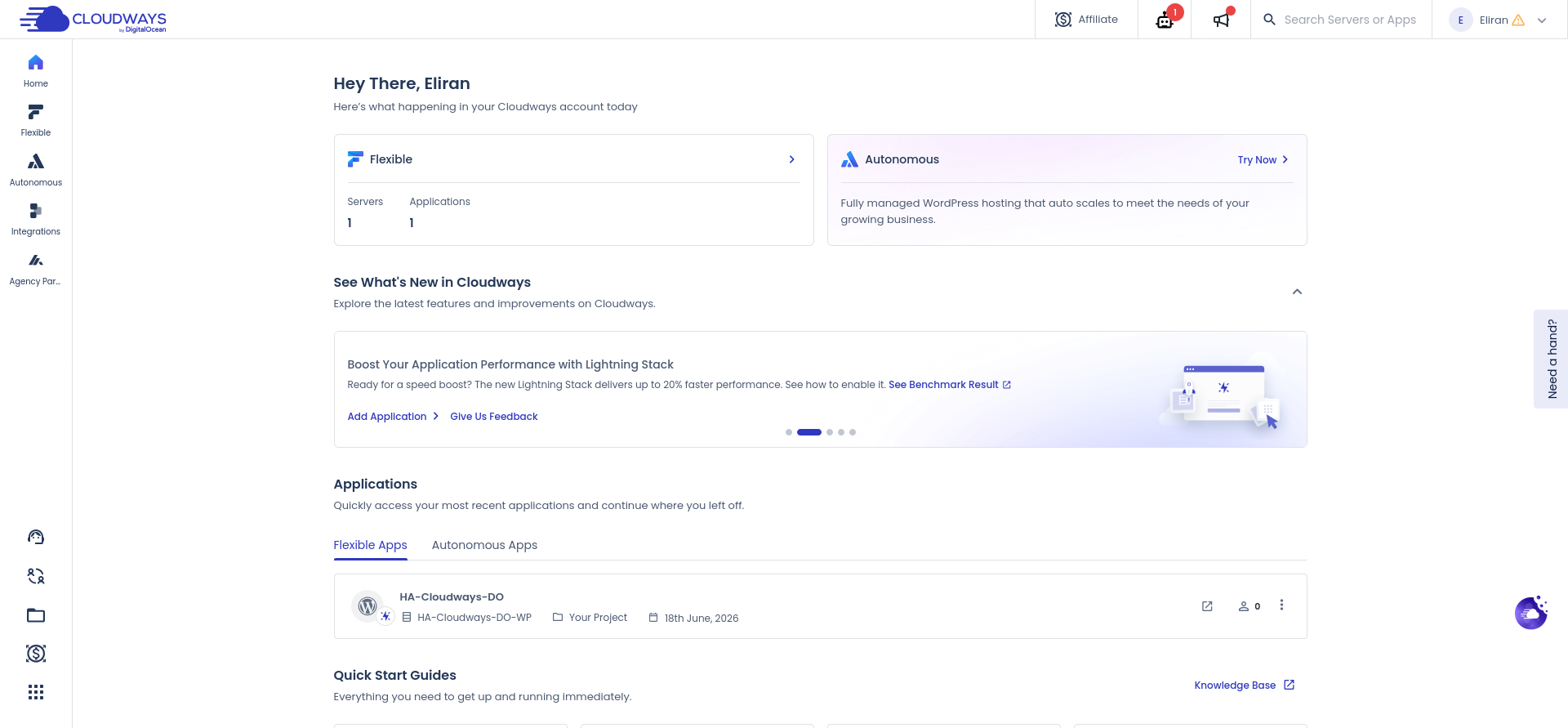Screen dimensions: 1568x728
Task: Click HA-Cloudways-DO-WP server name
Action: point(474,618)
